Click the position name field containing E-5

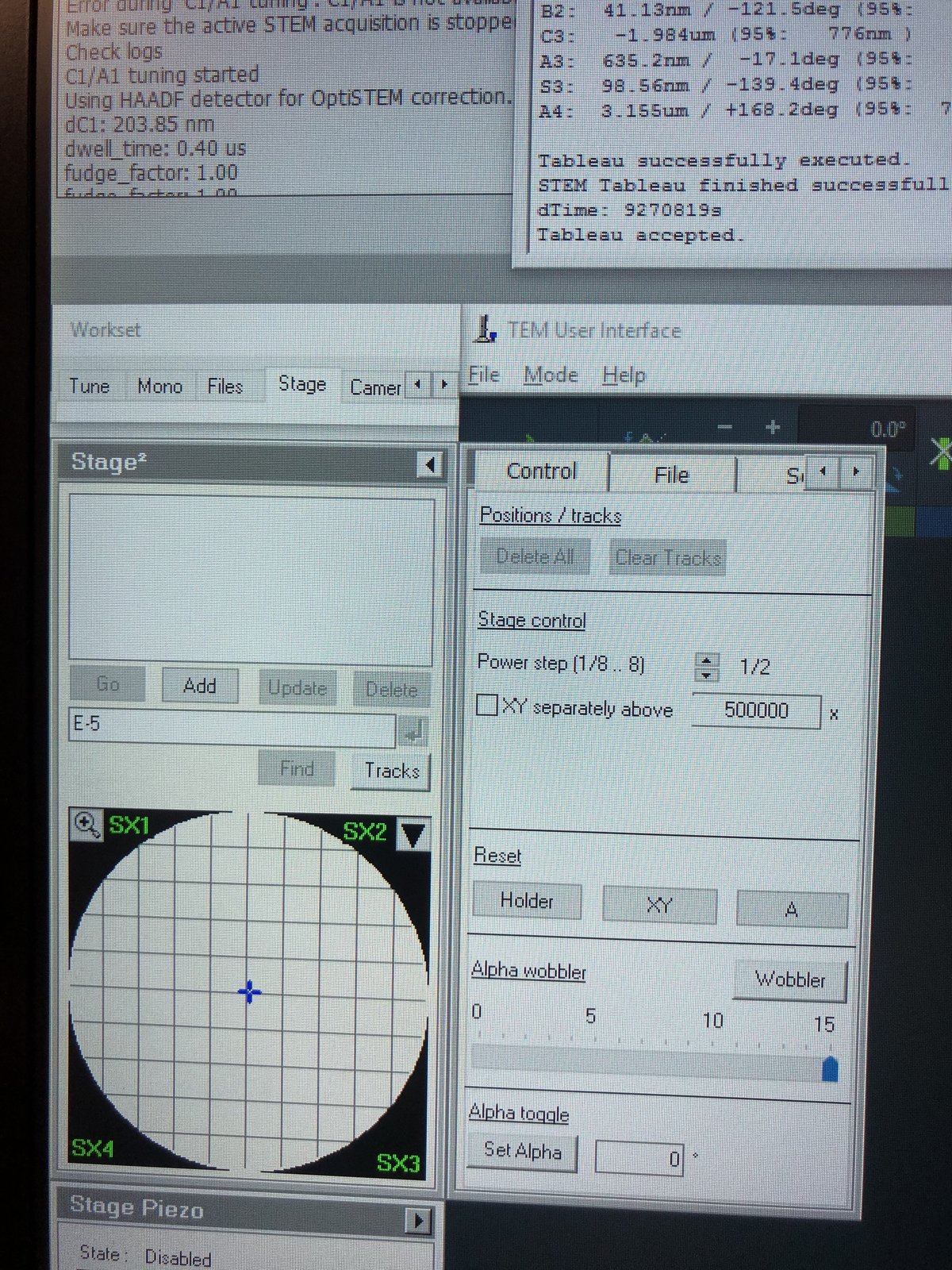coord(232,726)
